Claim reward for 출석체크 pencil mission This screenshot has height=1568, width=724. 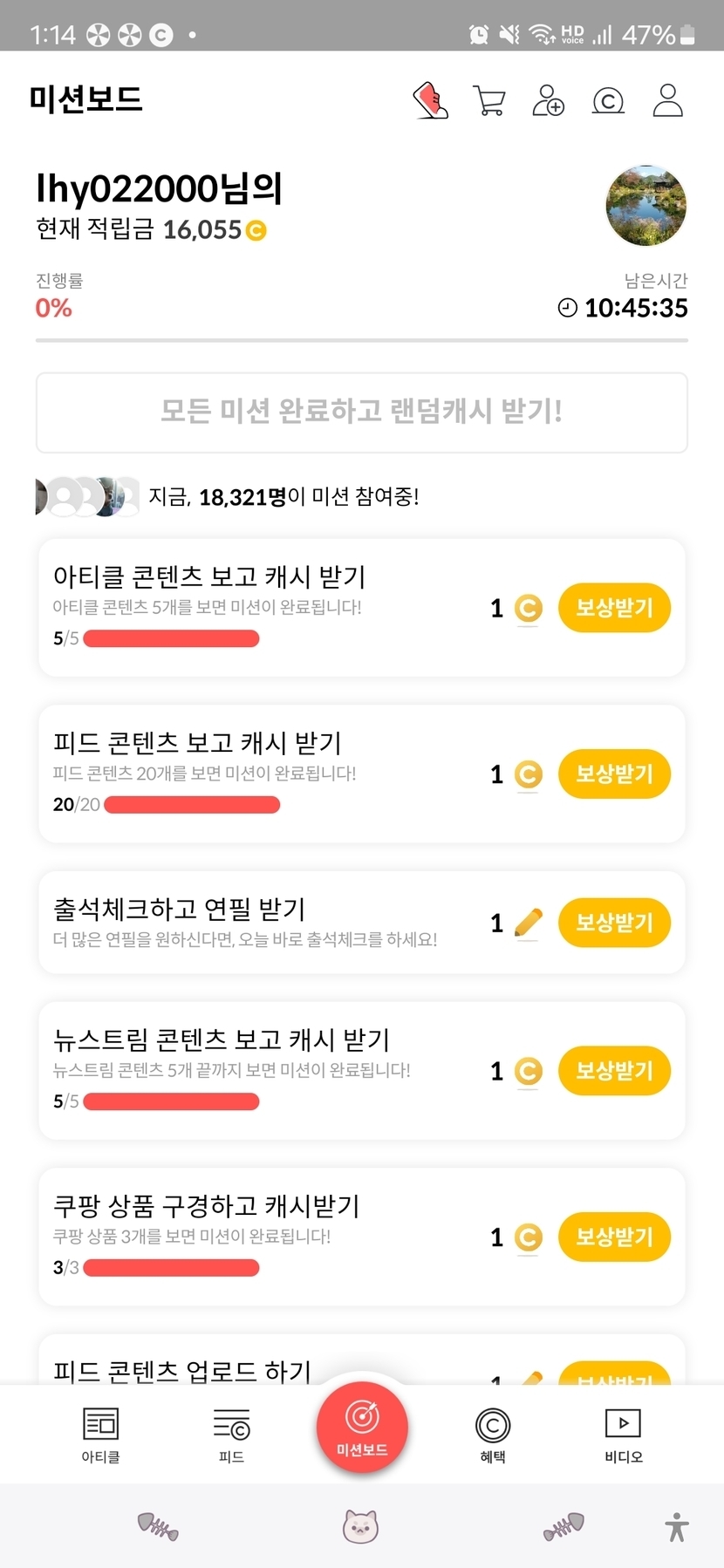[614, 923]
